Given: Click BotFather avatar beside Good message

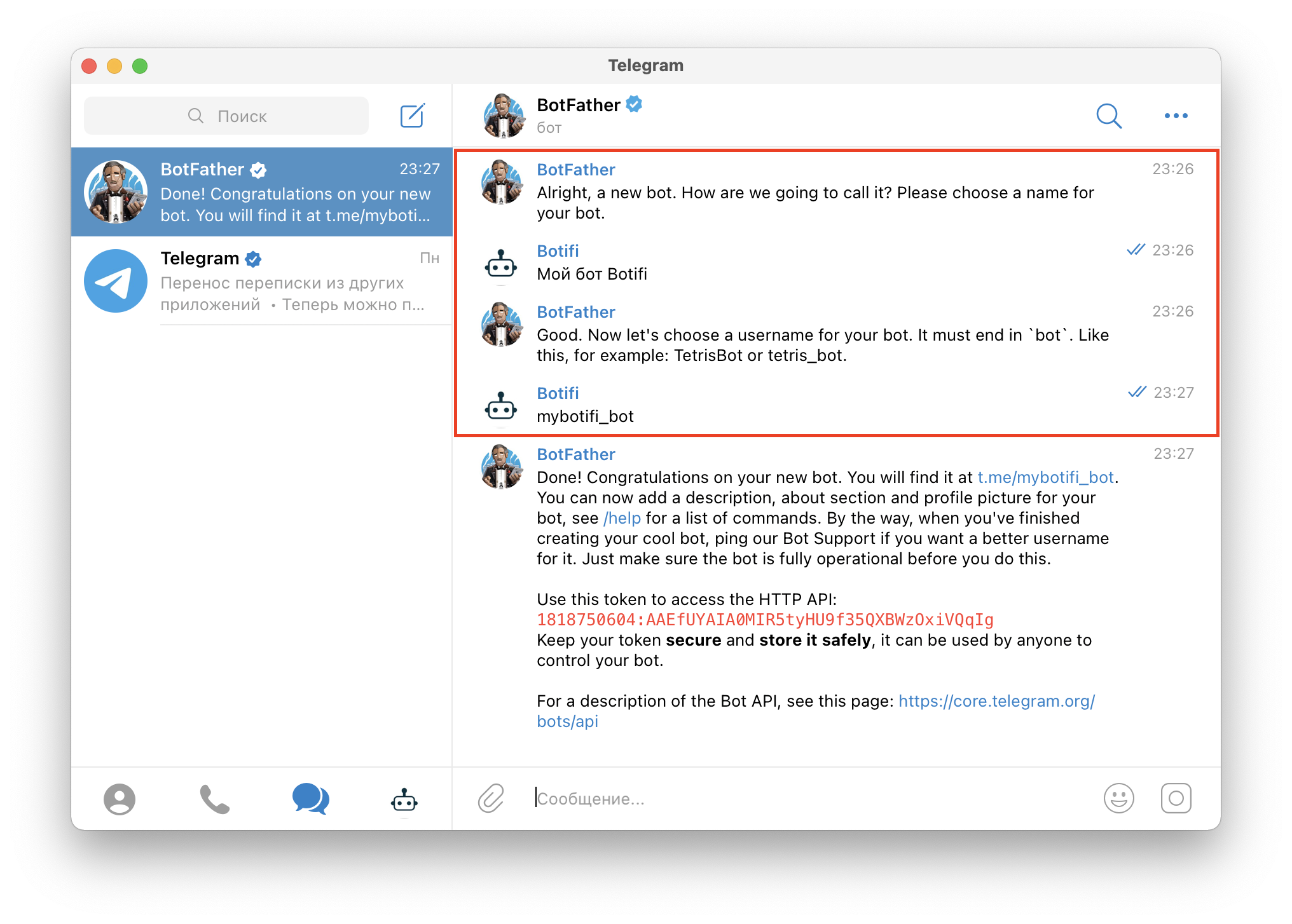Looking at the screenshot, I should coord(502,324).
